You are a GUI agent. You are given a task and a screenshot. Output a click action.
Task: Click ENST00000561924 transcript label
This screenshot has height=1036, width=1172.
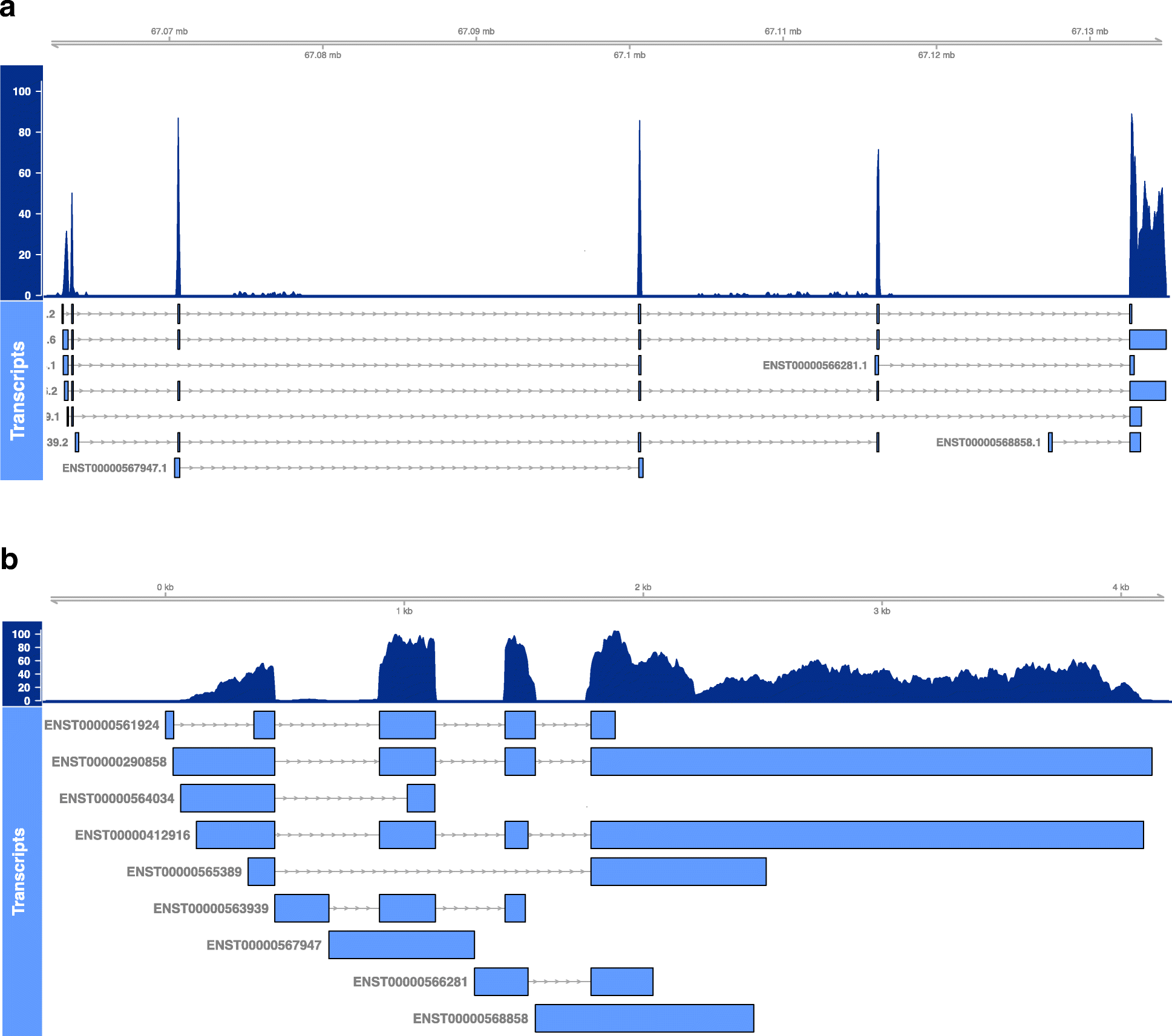click(102, 725)
